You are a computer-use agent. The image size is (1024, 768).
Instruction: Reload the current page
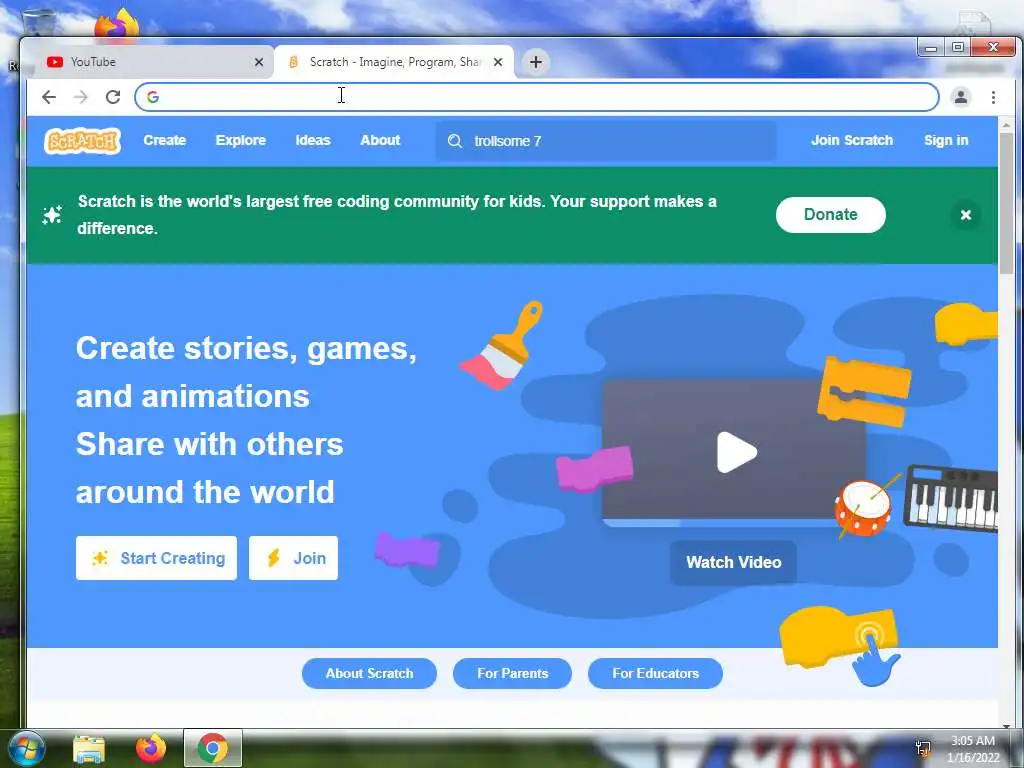113,97
